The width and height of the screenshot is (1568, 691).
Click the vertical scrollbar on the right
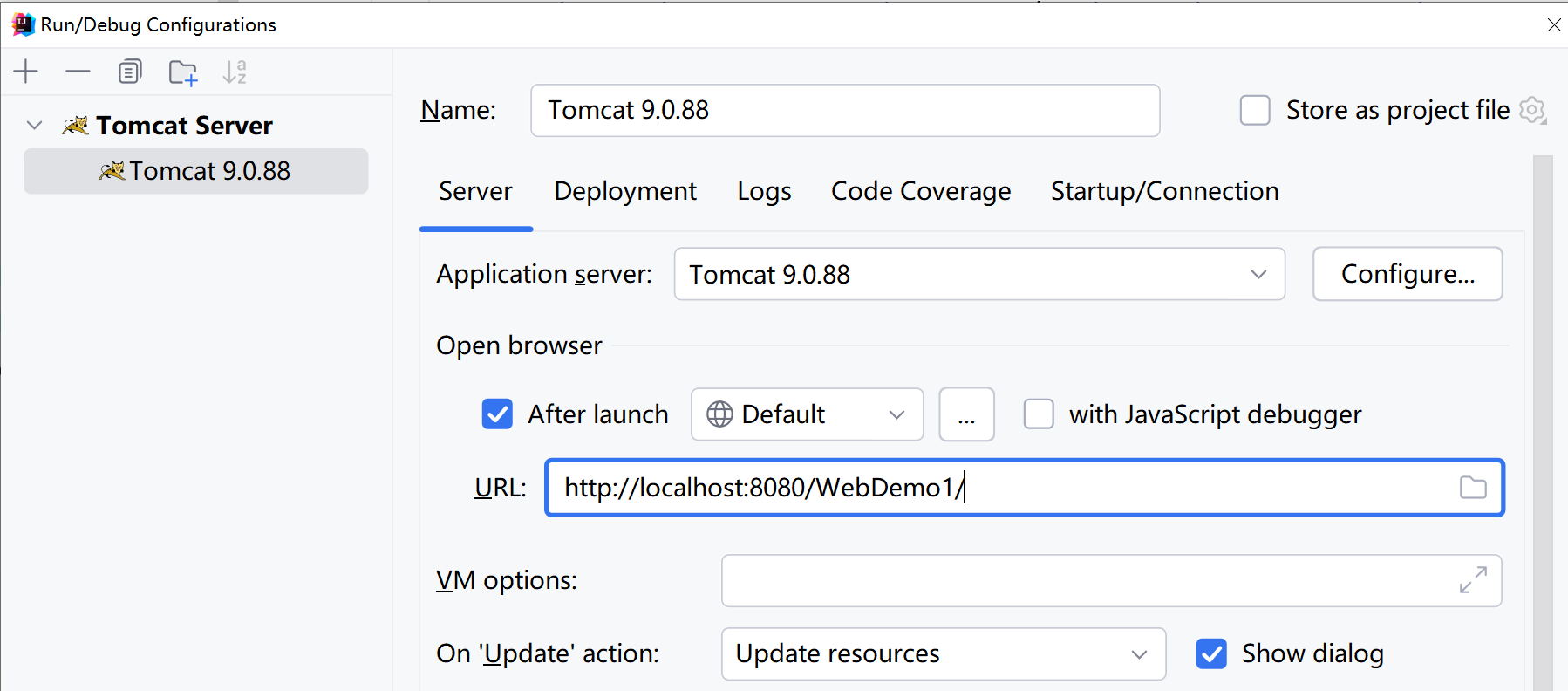1543,423
